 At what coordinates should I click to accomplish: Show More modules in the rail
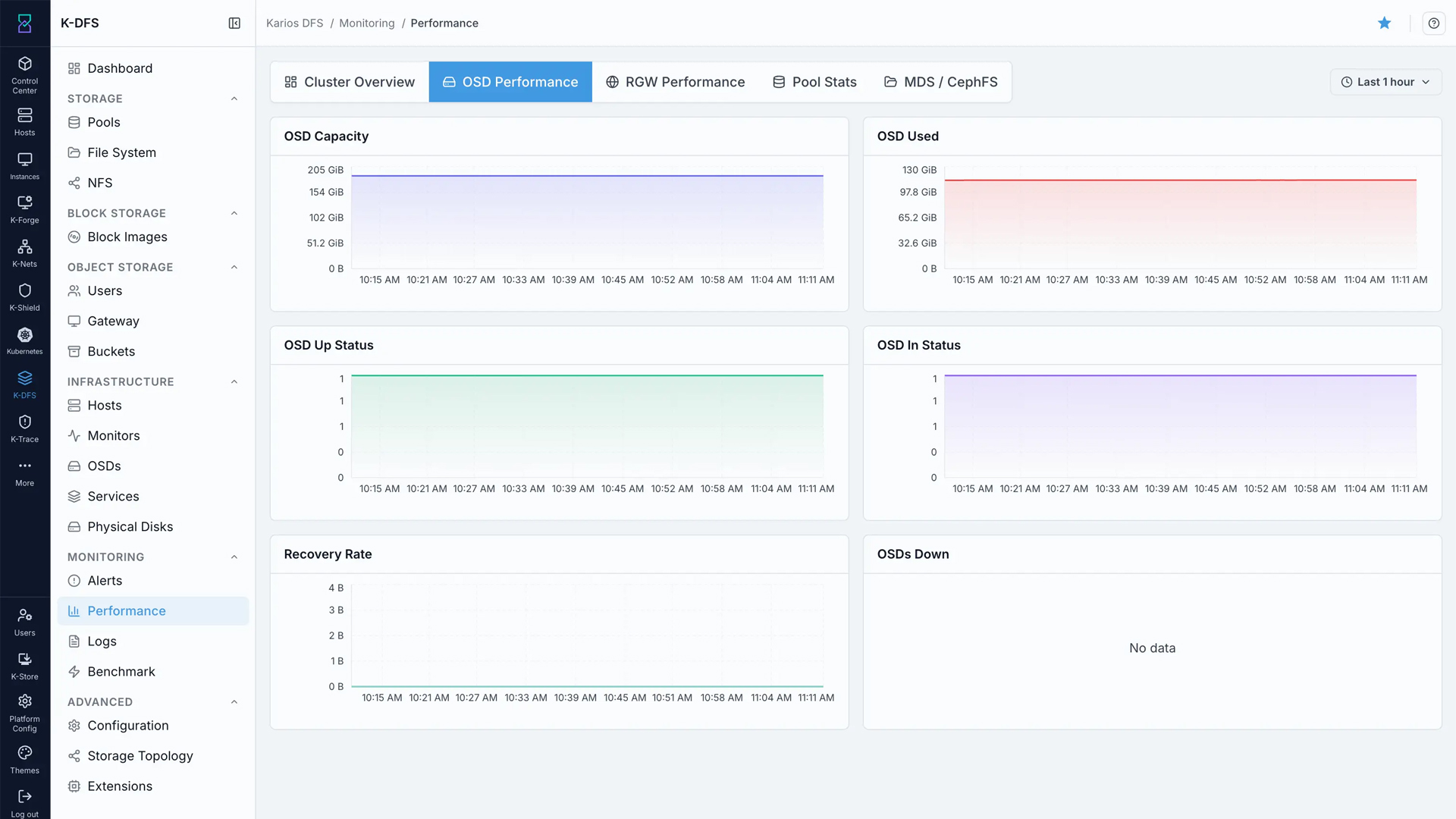pos(24,472)
